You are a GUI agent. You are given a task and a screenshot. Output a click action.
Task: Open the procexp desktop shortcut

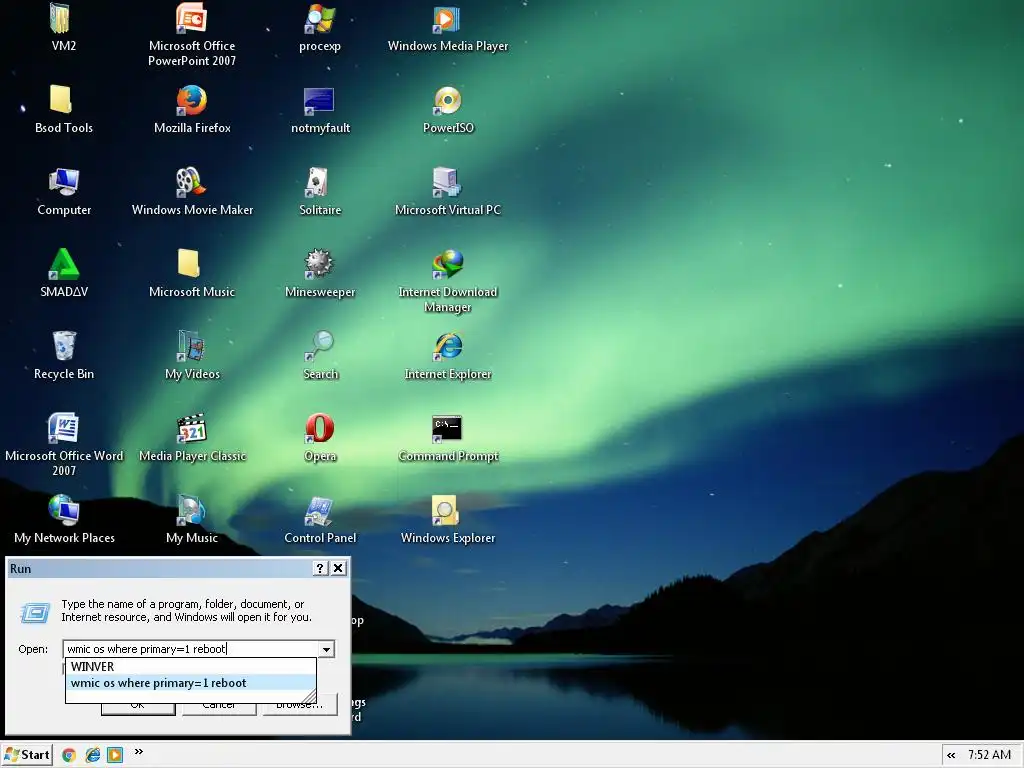tap(320, 18)
